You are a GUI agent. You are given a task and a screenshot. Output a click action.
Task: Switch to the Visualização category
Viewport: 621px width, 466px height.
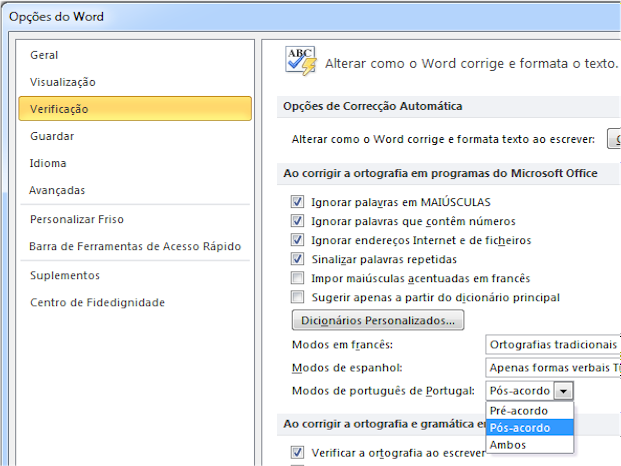point(63,82)
